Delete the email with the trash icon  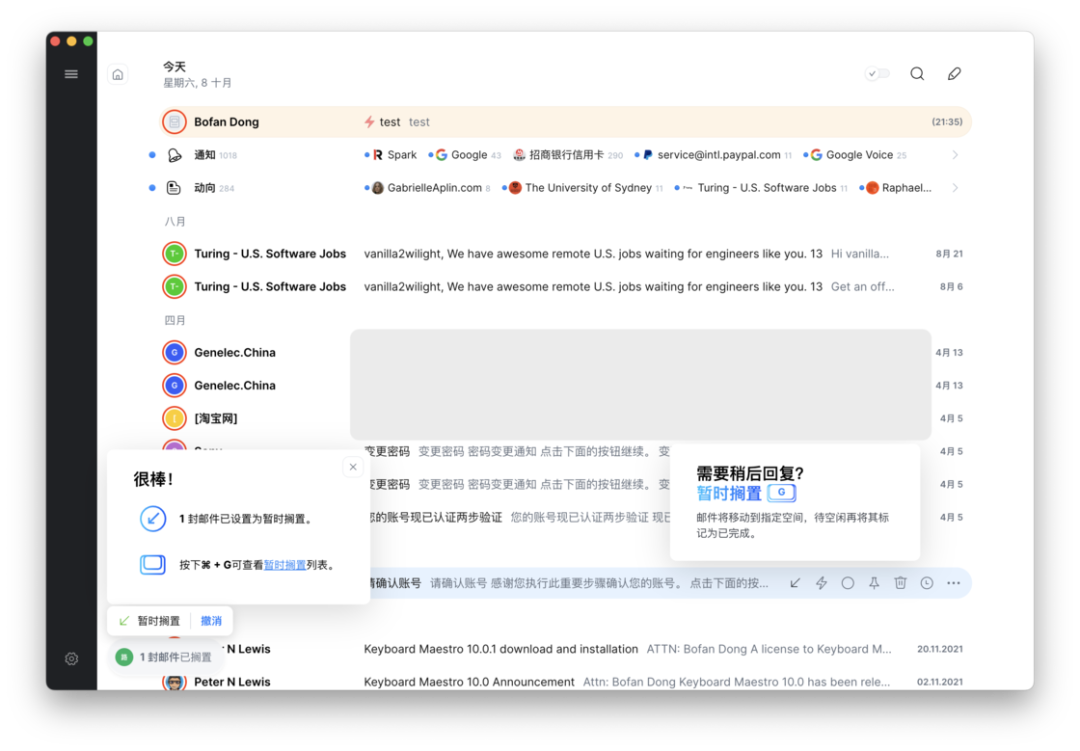coord(900,584)
